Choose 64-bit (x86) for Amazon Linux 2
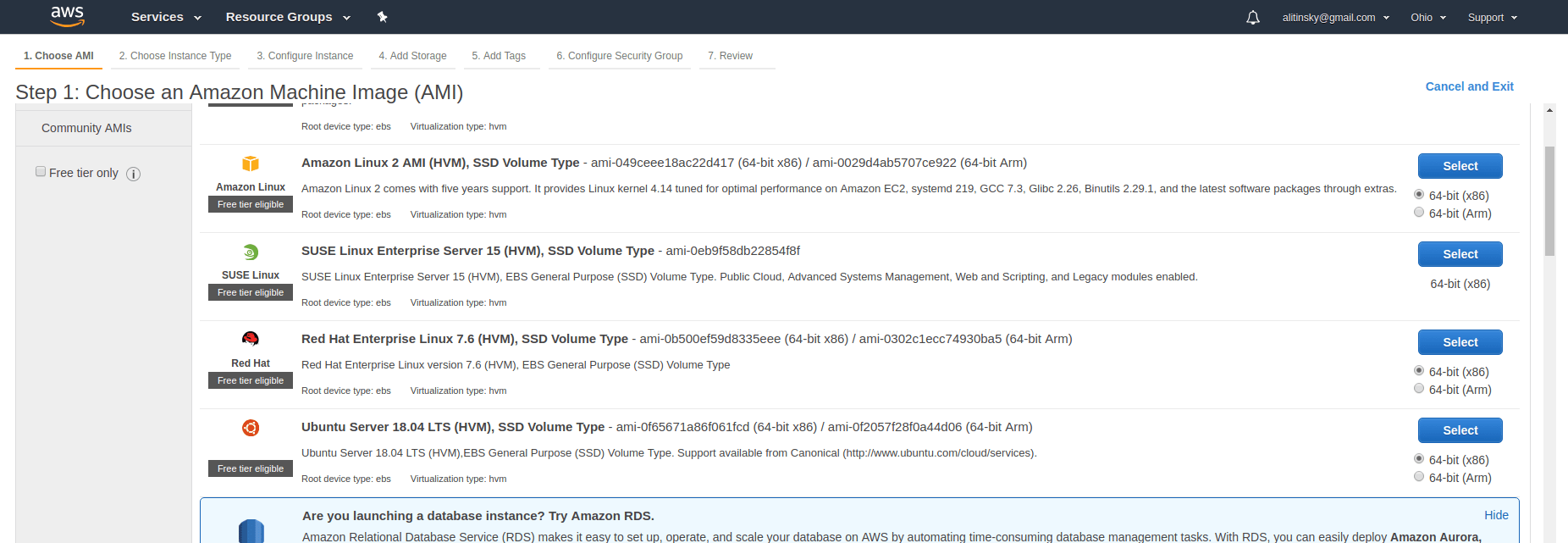The width and height of the screenshot is (1568, 543). pyautogui.click(x=1419, y=195)
